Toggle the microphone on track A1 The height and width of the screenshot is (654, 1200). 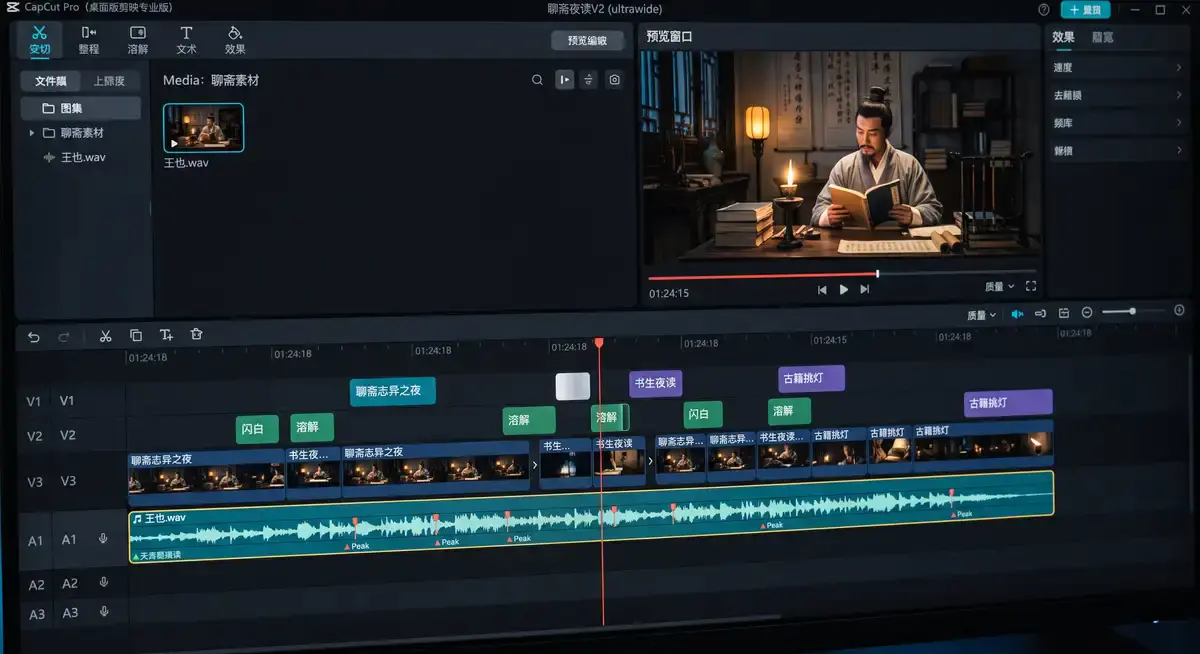103,539
